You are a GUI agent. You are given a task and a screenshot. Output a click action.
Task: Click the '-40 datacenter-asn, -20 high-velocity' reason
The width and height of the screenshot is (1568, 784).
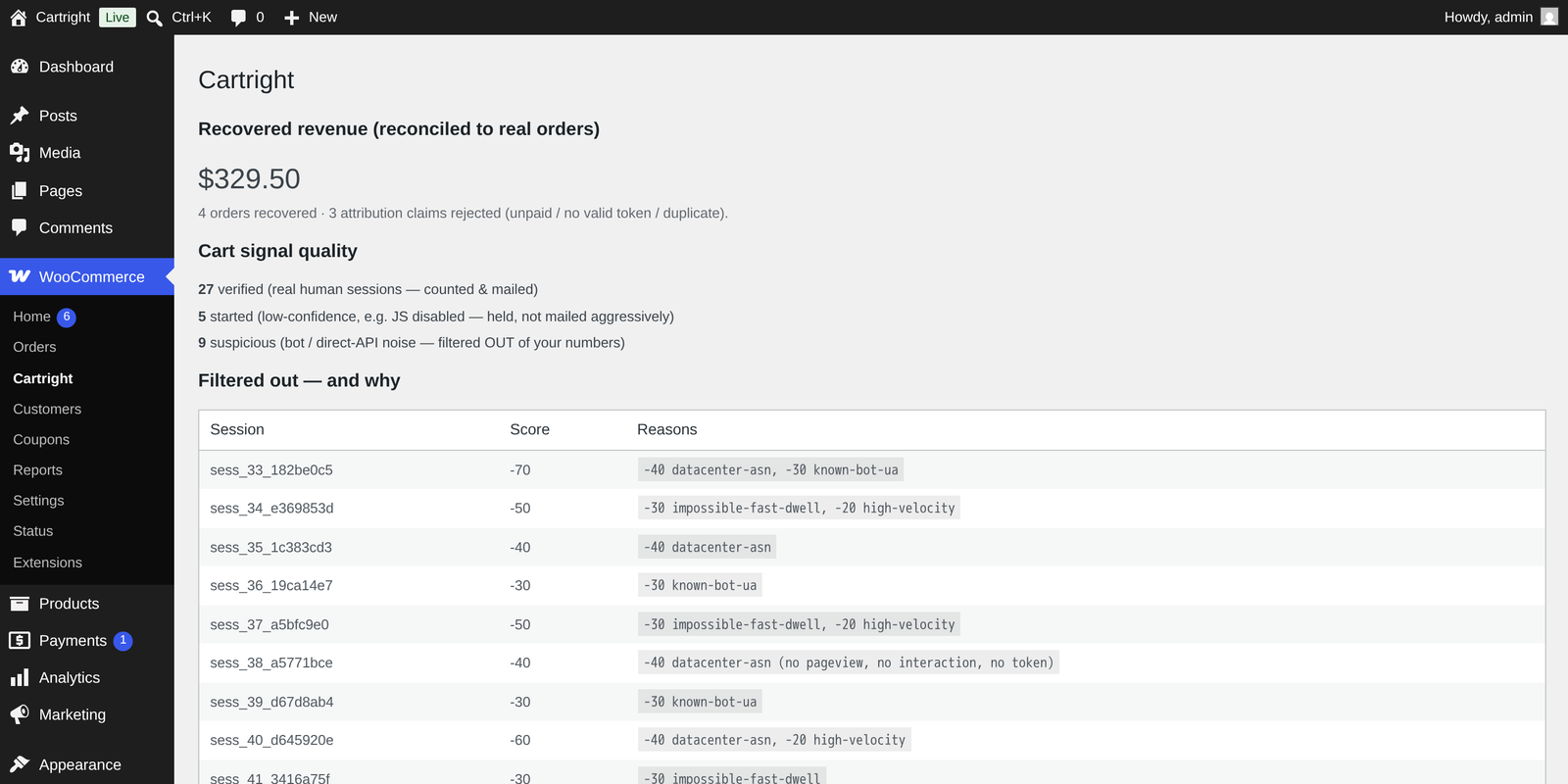tap(774, 740)
